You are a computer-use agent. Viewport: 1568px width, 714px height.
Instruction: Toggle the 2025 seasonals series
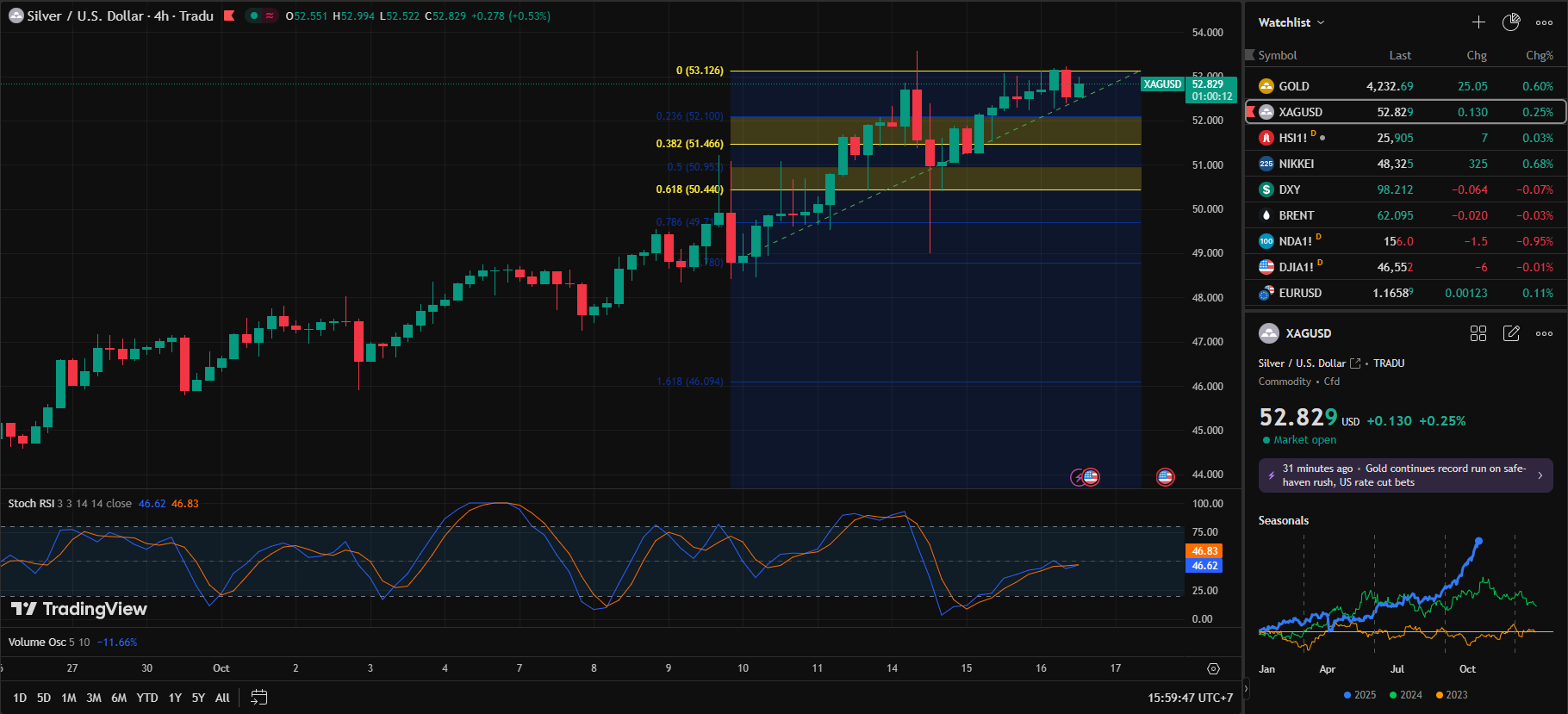[x=1360, y=695]
